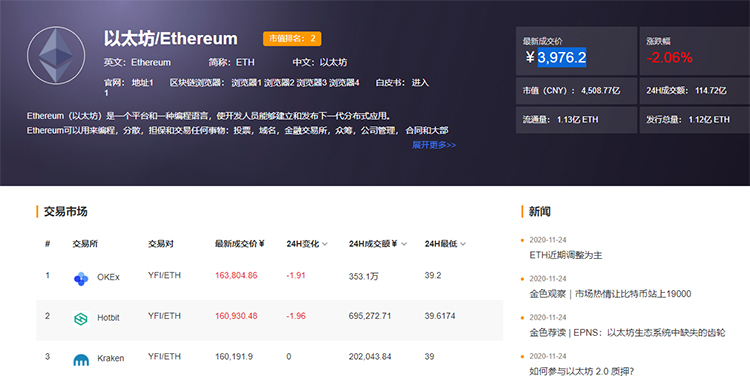Click 市值(CNY) 4,508.77亿 box

(x=576, y=90)
